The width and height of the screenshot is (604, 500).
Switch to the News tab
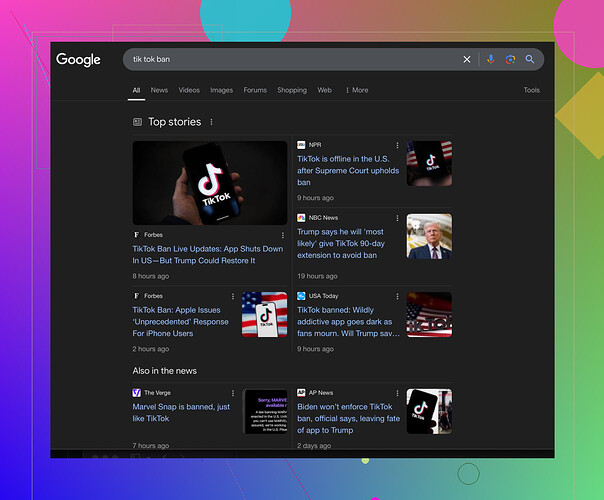click(x=159, y=90)
